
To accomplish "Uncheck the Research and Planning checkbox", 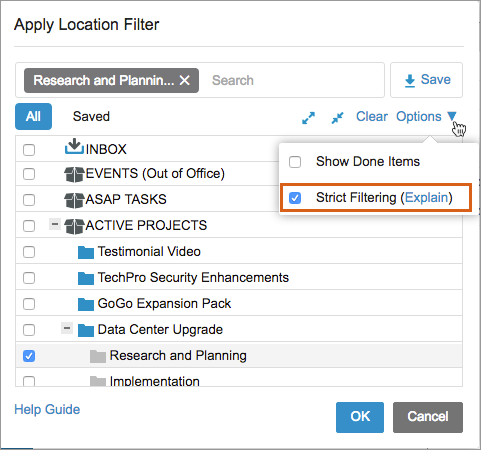I will [29, 356].
